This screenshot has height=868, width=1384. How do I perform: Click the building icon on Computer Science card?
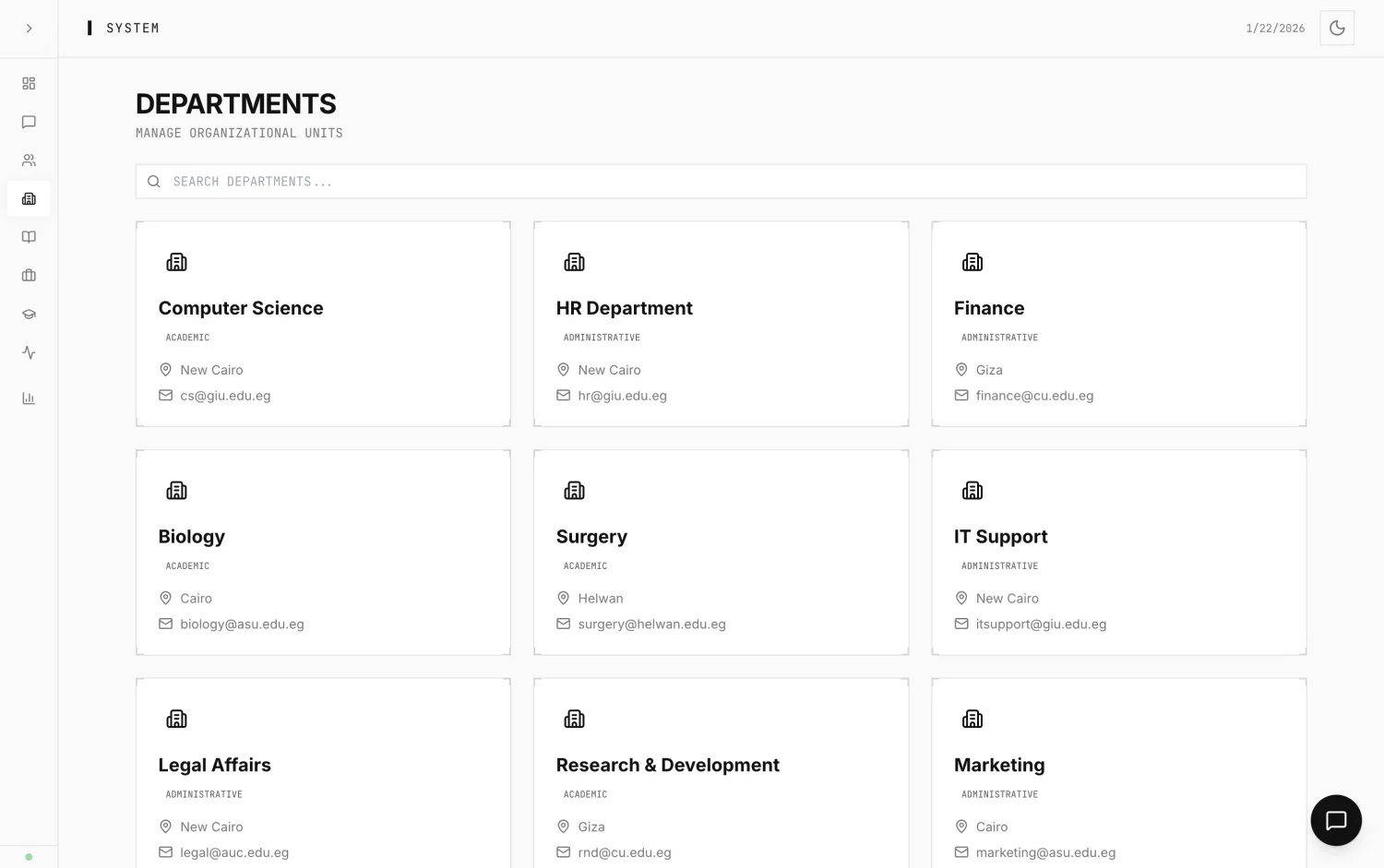click(176, 262)
